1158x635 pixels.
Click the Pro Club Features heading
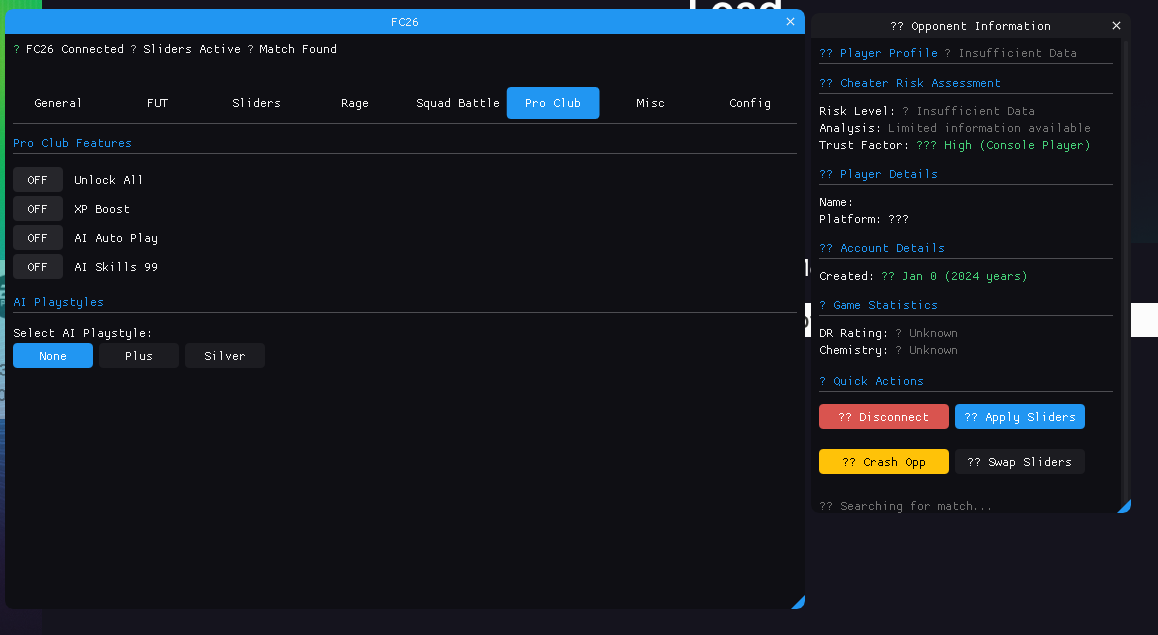pyautogui.click(x=72, y=143)
